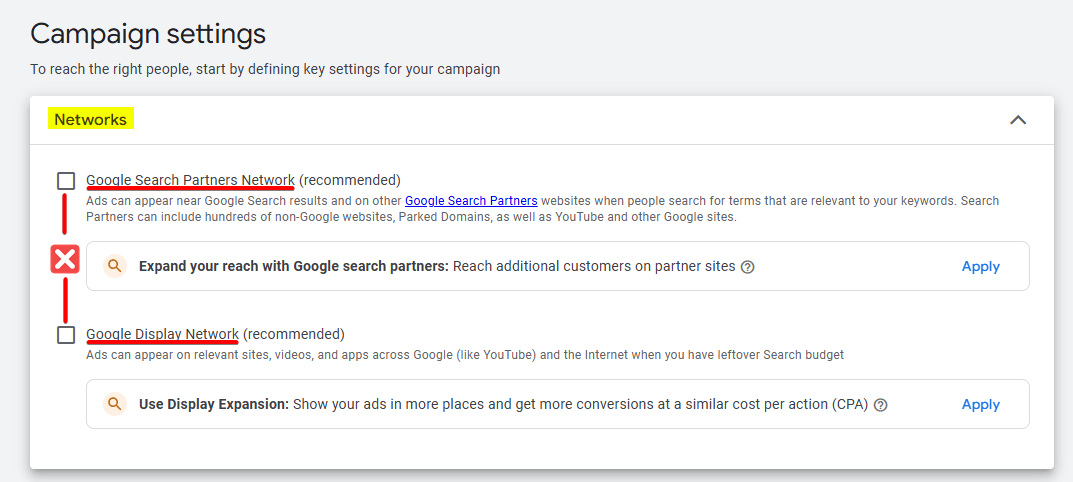Select the Google Display Network label
This screenshot has height=482, width=1073.
click(x=162, y=334)
